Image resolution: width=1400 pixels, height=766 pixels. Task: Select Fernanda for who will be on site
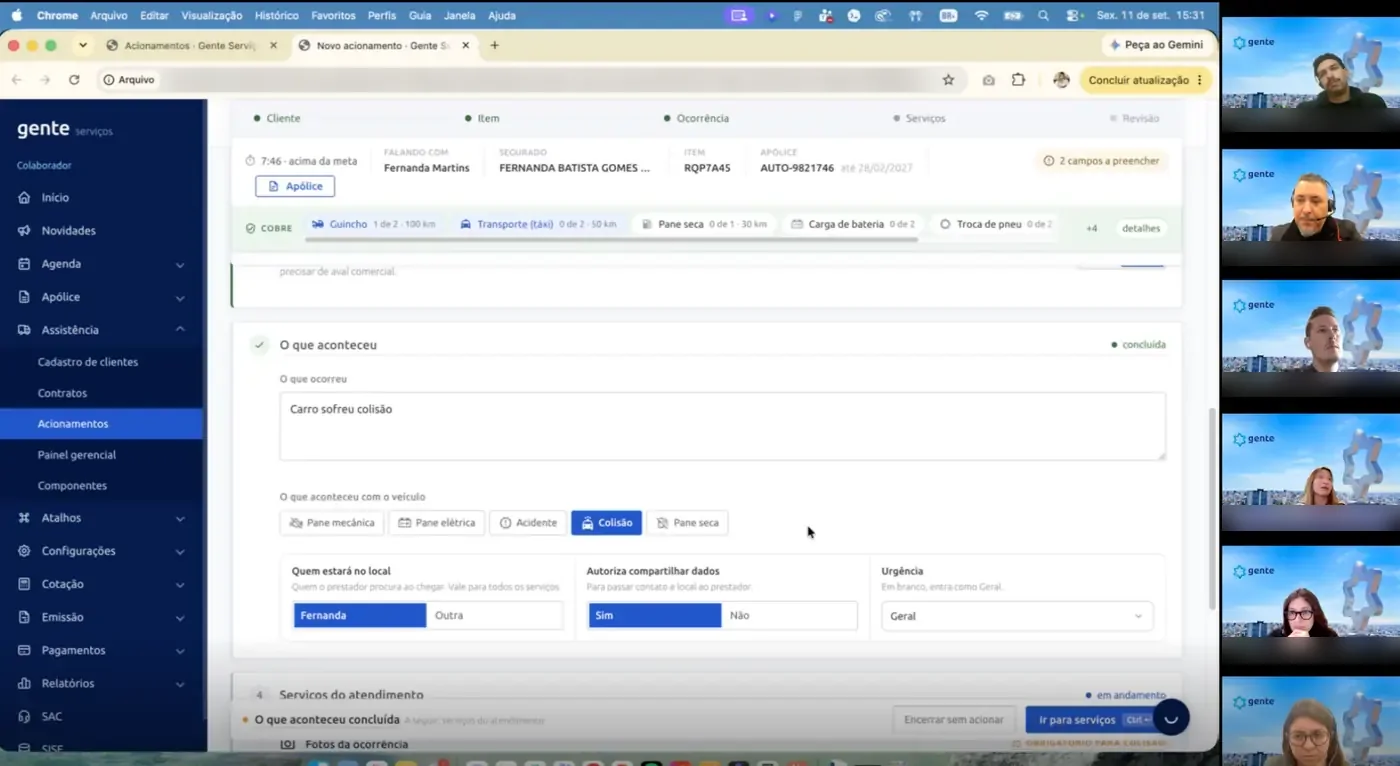(x=360, y=615)
